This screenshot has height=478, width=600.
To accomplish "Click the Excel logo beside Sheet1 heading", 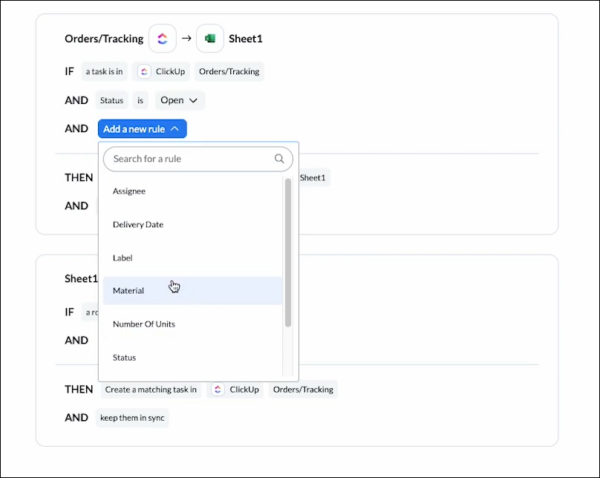I will coord(210,39).
